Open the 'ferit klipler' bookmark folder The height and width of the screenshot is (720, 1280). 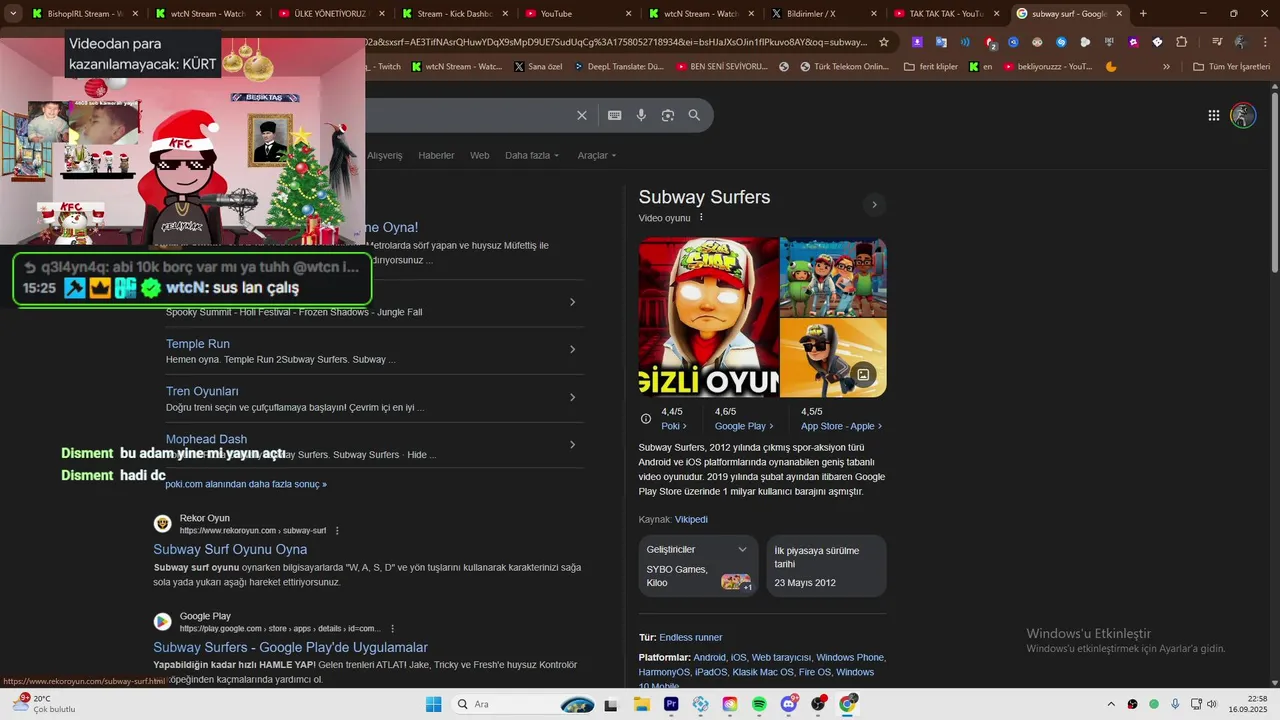[930, 67]
